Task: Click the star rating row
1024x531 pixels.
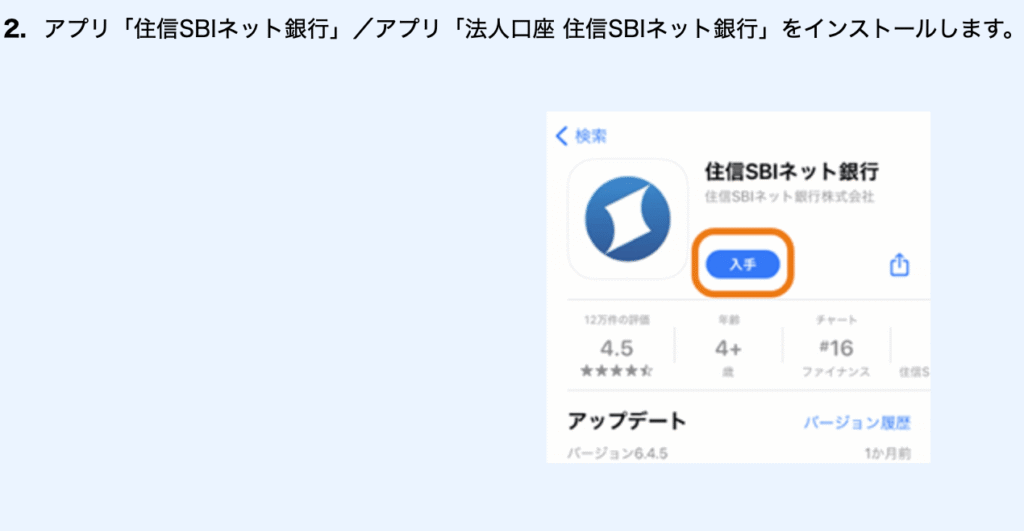Action: (x=616, y=371)
